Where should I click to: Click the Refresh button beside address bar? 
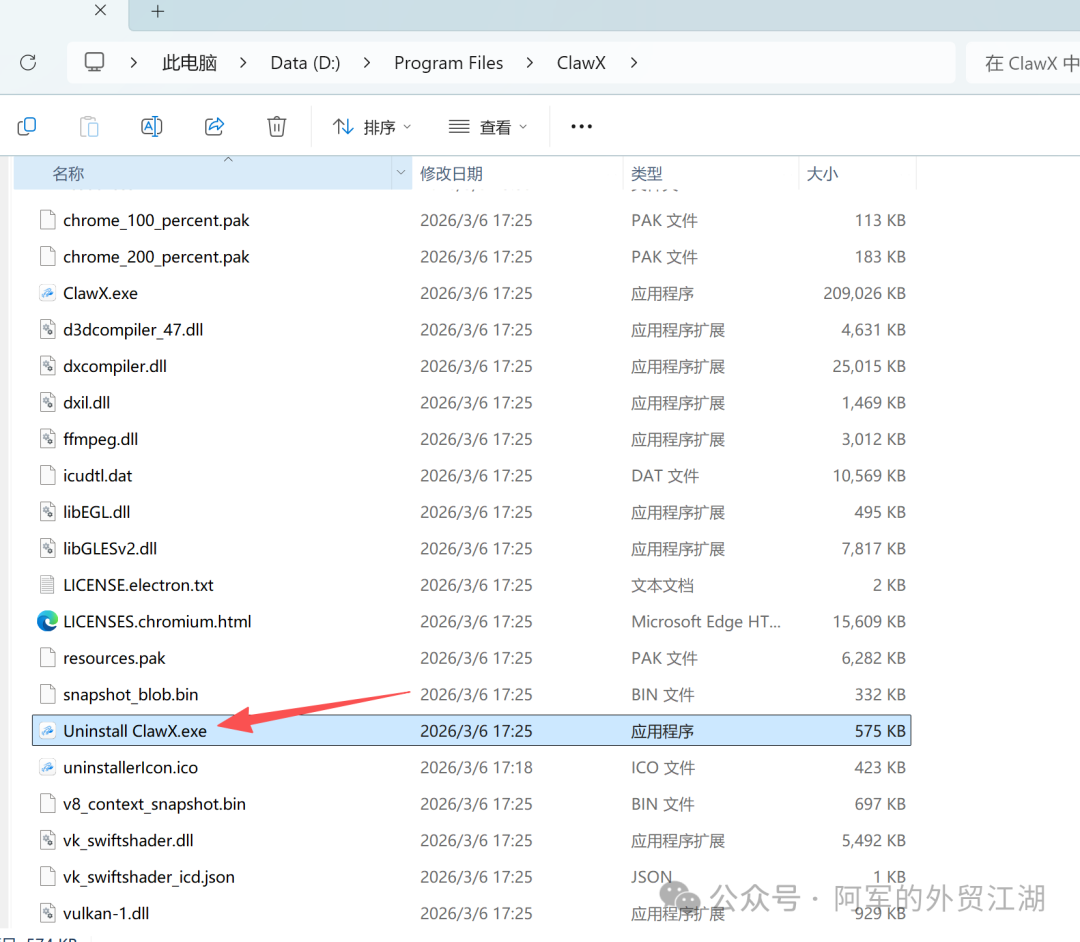click(x=28, y=62)
